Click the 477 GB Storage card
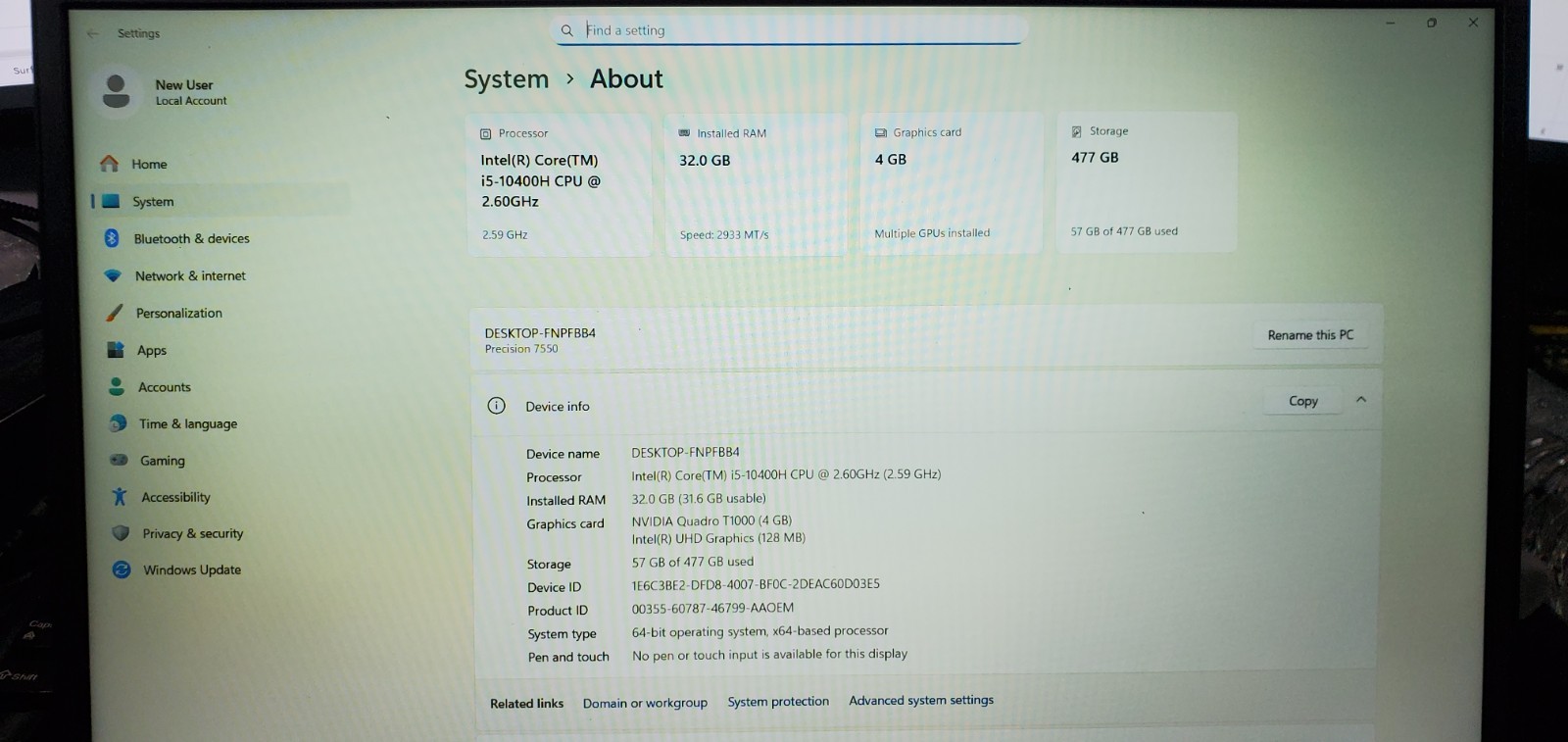The width and height of the screenshot is (1568, 742). (x=1147, y=182)
